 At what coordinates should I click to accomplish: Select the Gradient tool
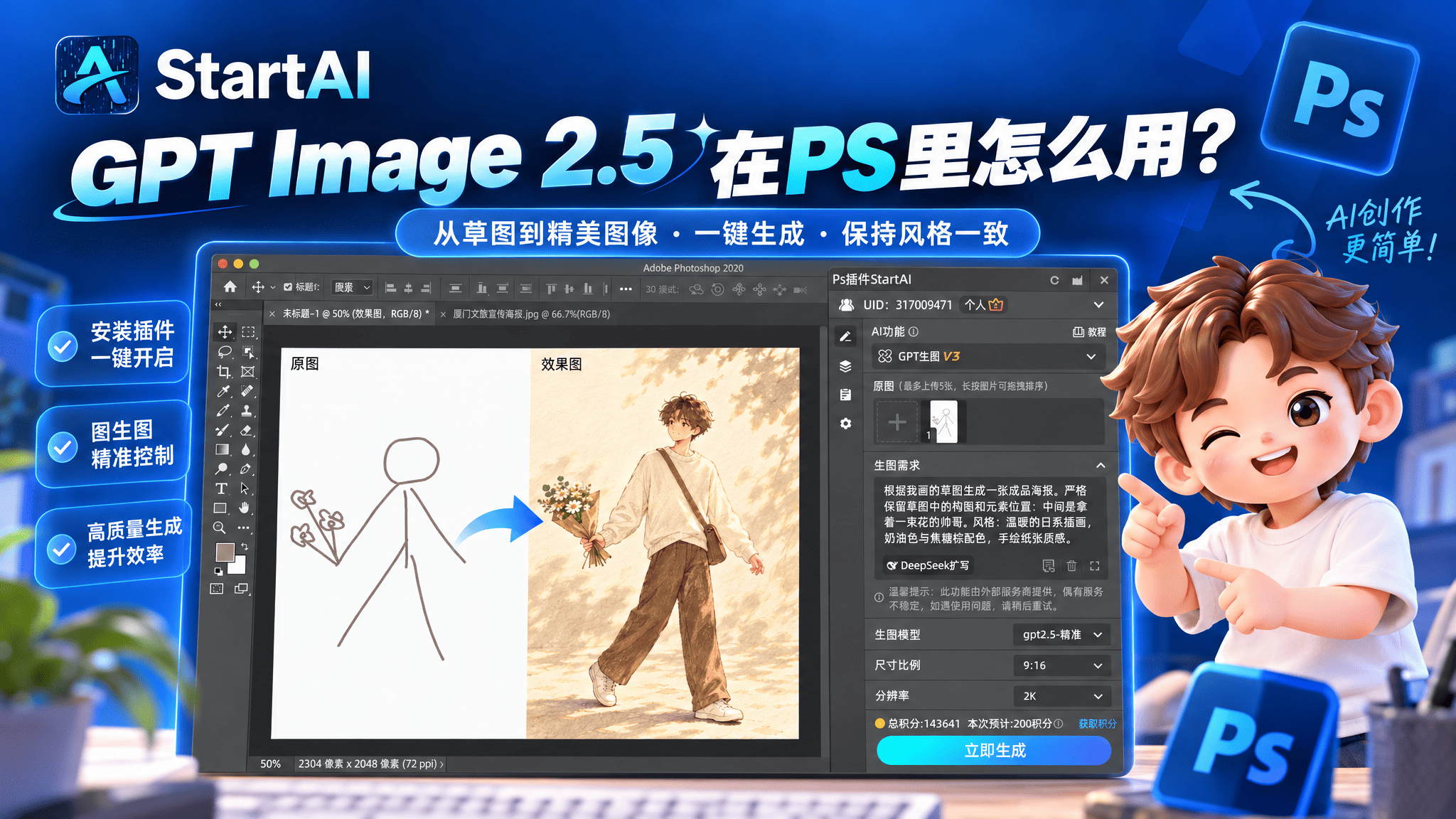(223, 449)
